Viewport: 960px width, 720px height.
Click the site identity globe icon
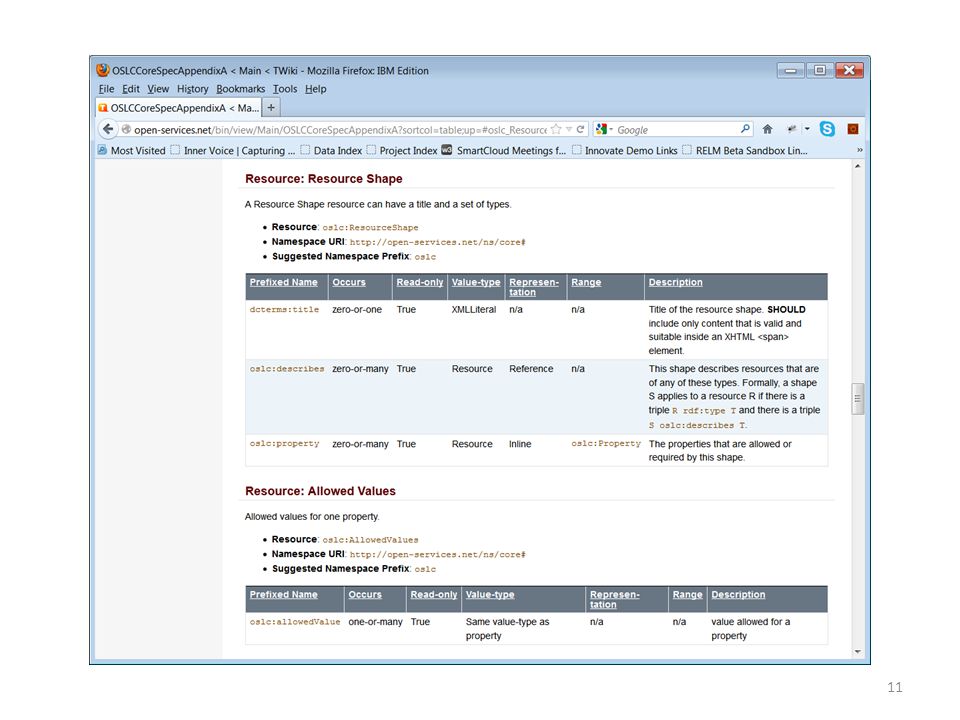click(x=126, y=129)
